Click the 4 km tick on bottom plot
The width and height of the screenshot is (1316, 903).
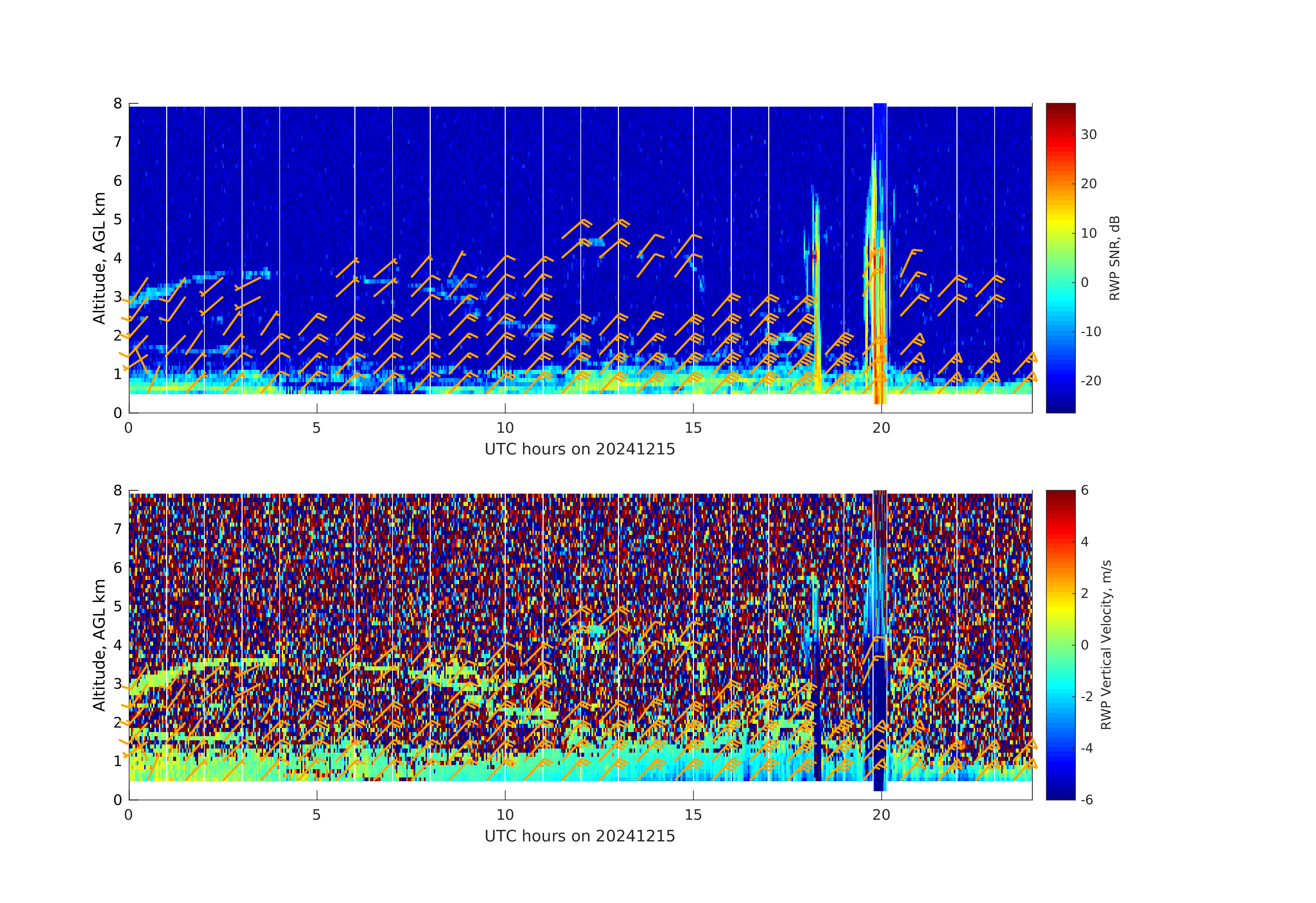point(118,645)
